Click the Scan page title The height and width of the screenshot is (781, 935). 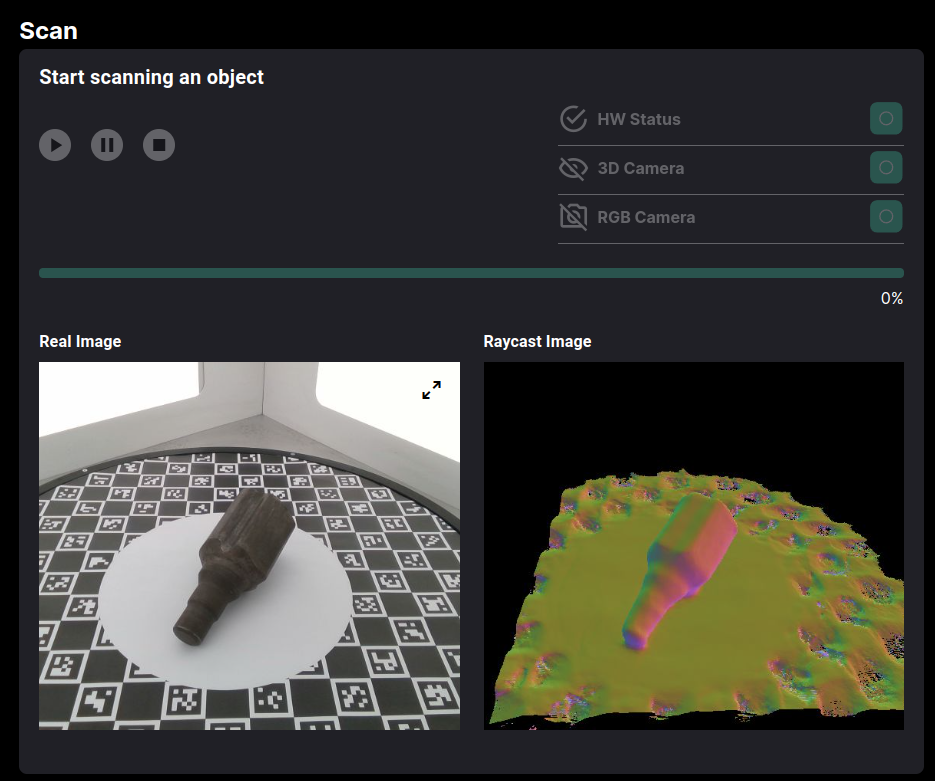click(48, 30)
